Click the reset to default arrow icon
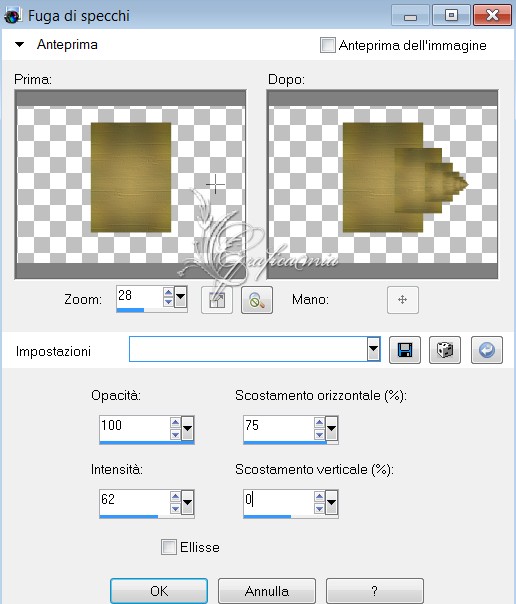516x604 pixels. pos(487,350)
